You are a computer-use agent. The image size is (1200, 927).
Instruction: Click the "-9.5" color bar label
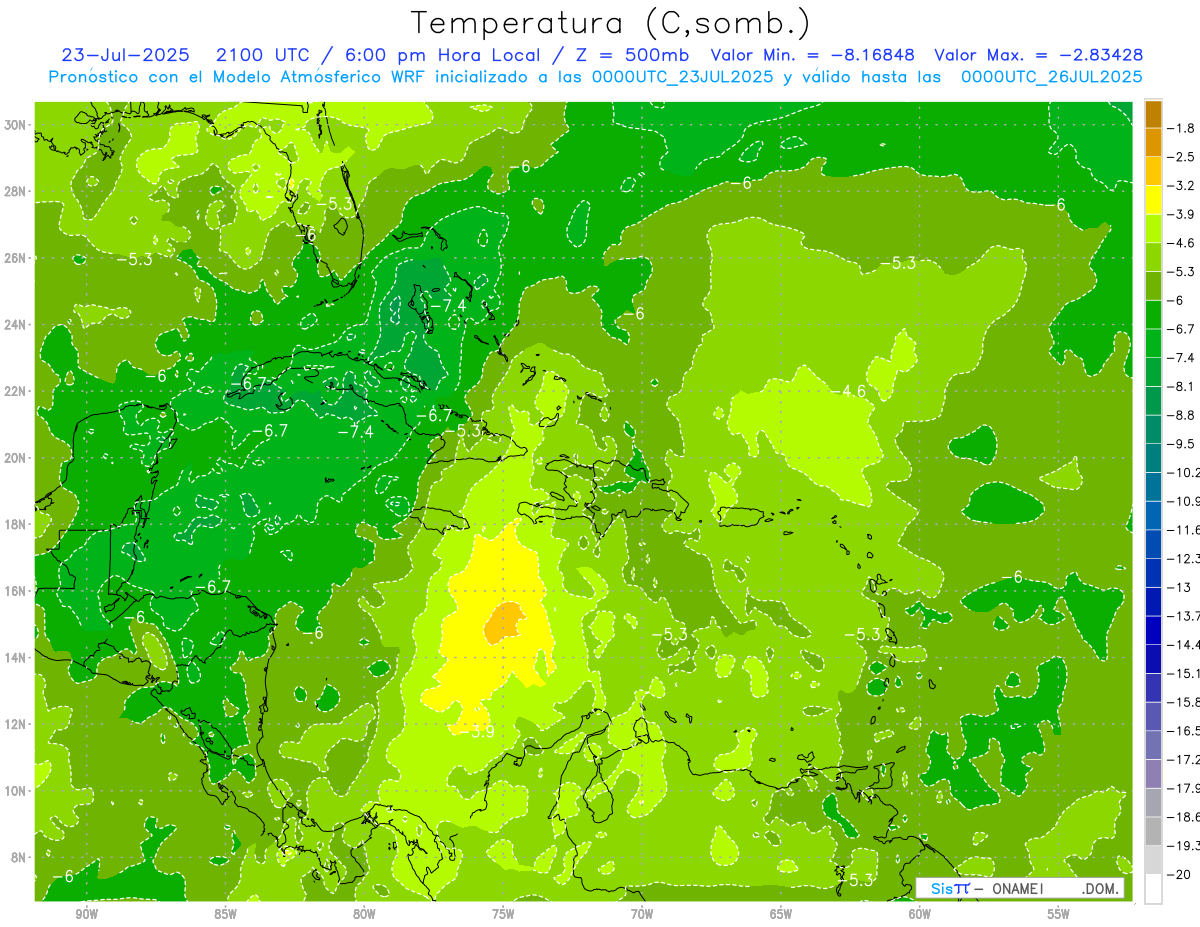coord(1182,443)
